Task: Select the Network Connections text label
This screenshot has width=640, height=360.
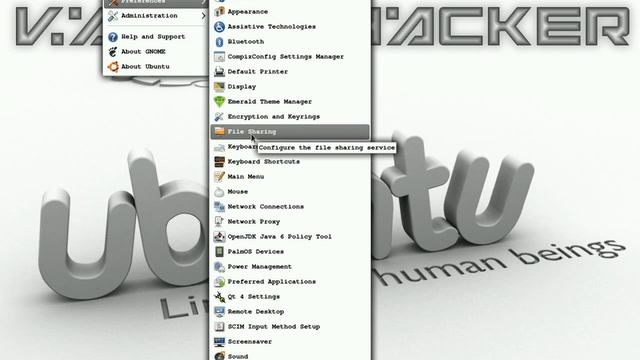Action: coord(266,207)
